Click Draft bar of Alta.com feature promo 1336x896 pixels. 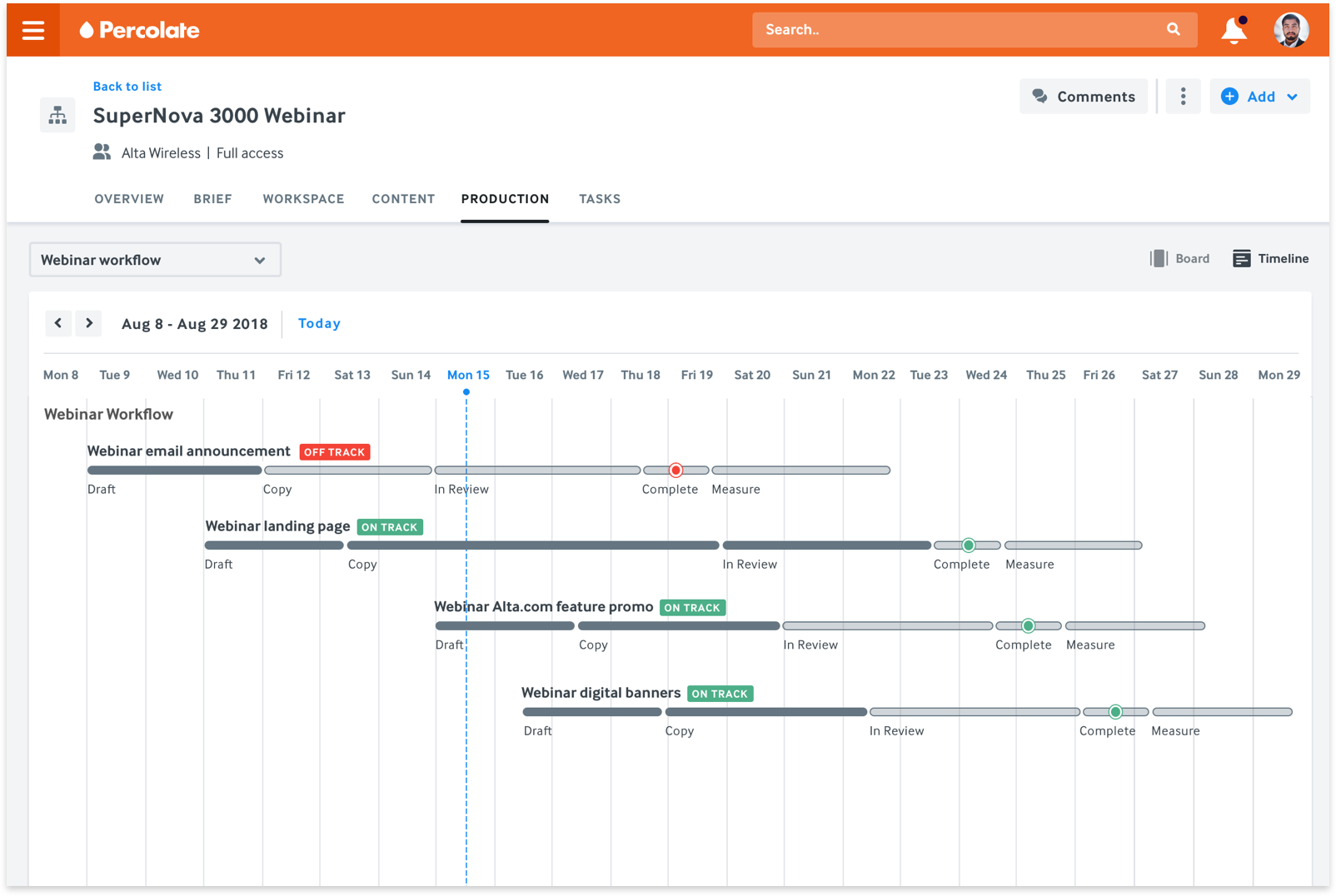[x=505, y=625]
